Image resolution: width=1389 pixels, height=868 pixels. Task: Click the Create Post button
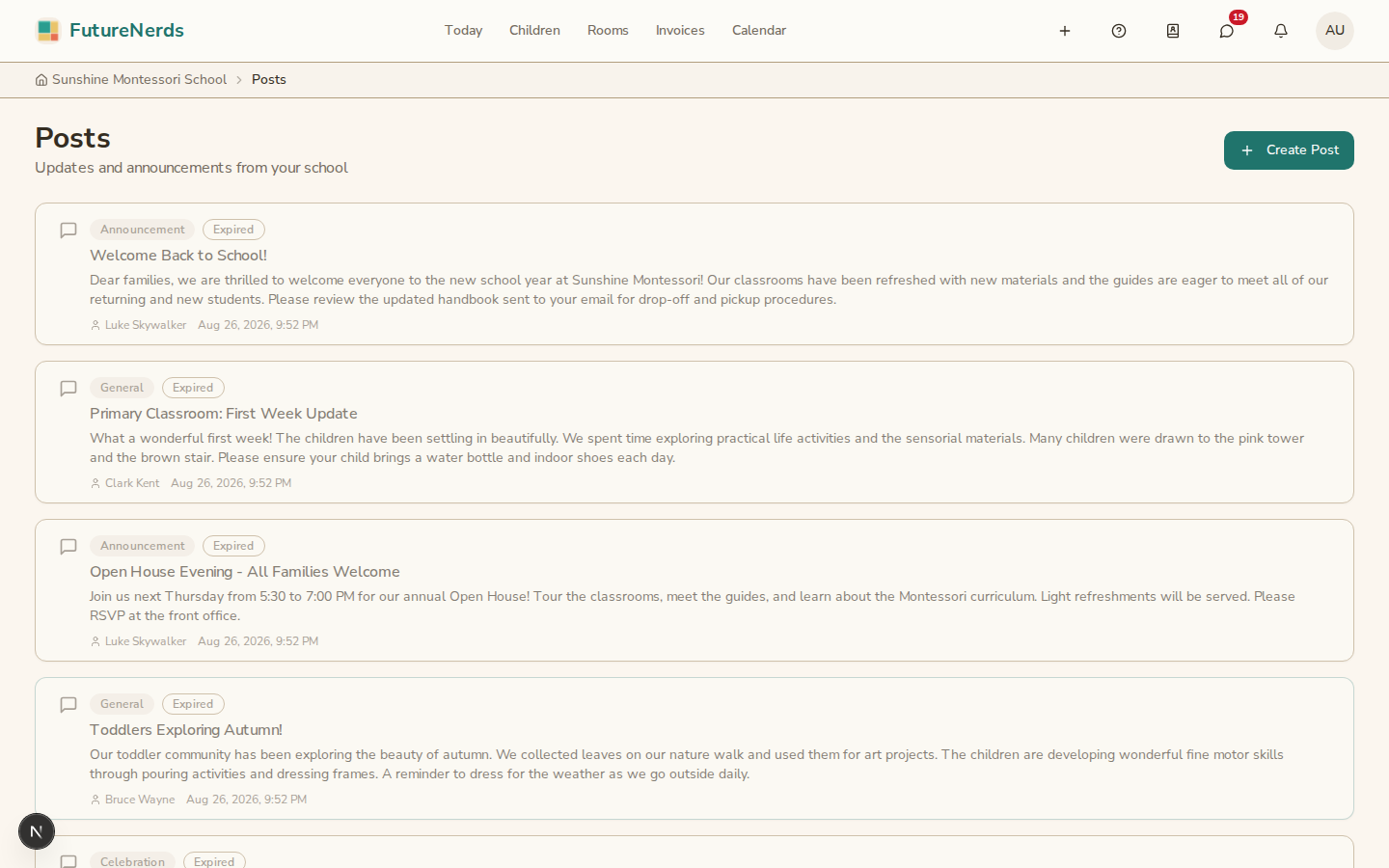coord(1289,150)
